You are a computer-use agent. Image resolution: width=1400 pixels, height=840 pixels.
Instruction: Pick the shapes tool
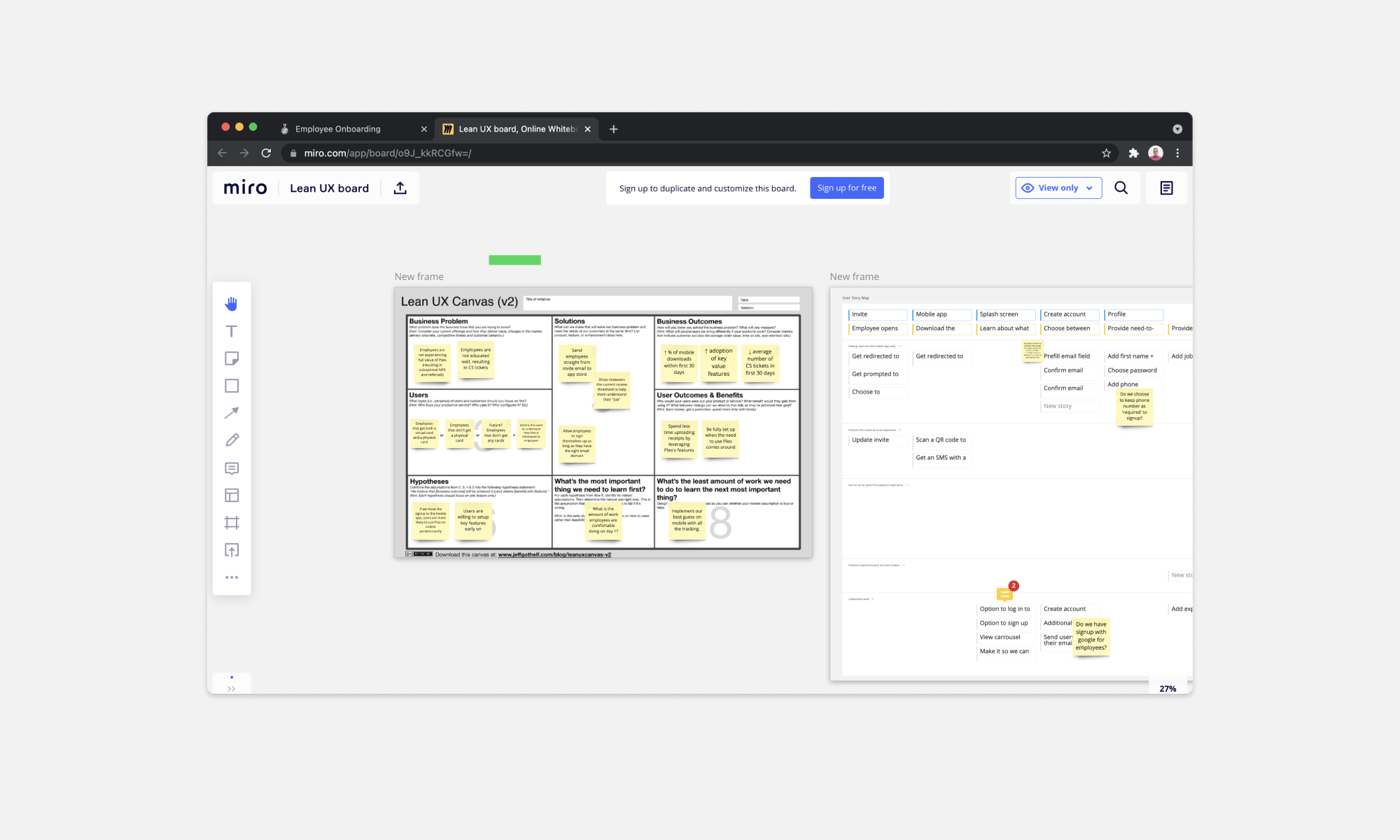pos(231,385)
